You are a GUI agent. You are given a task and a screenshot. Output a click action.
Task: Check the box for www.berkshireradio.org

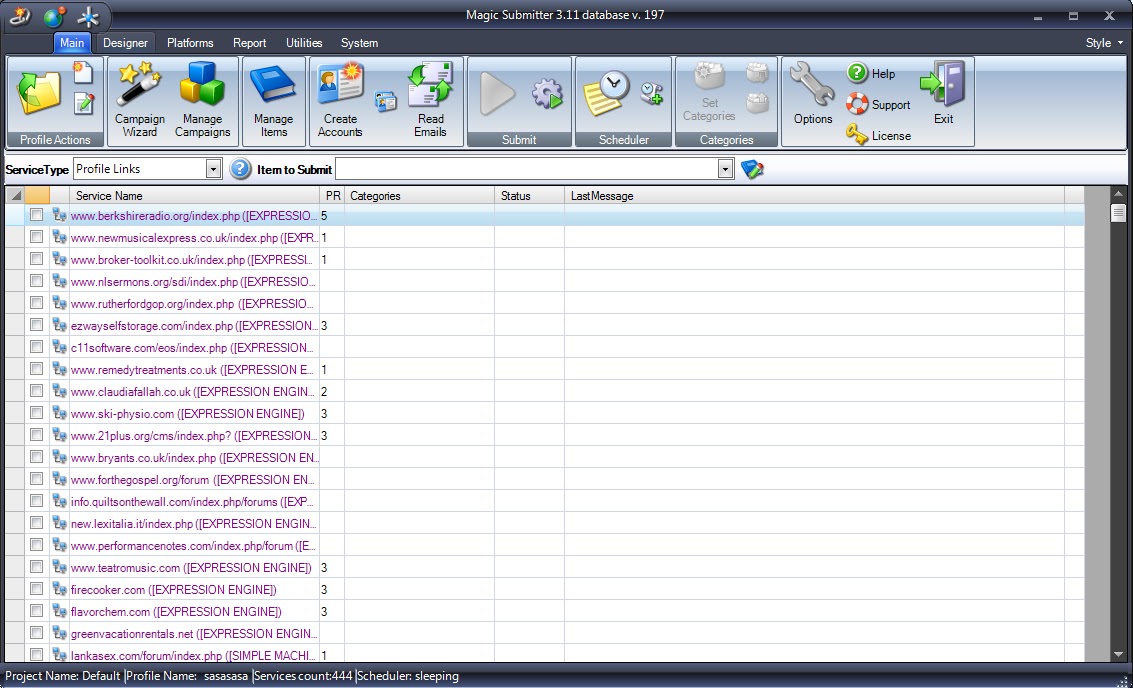[37, 215]
